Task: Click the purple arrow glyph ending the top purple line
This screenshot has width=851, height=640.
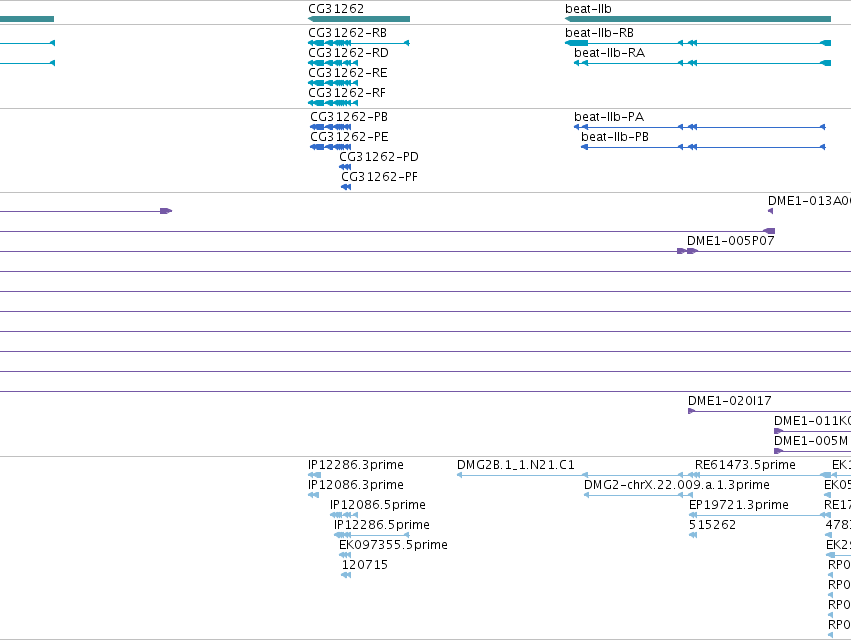Action: click(166, 211)
